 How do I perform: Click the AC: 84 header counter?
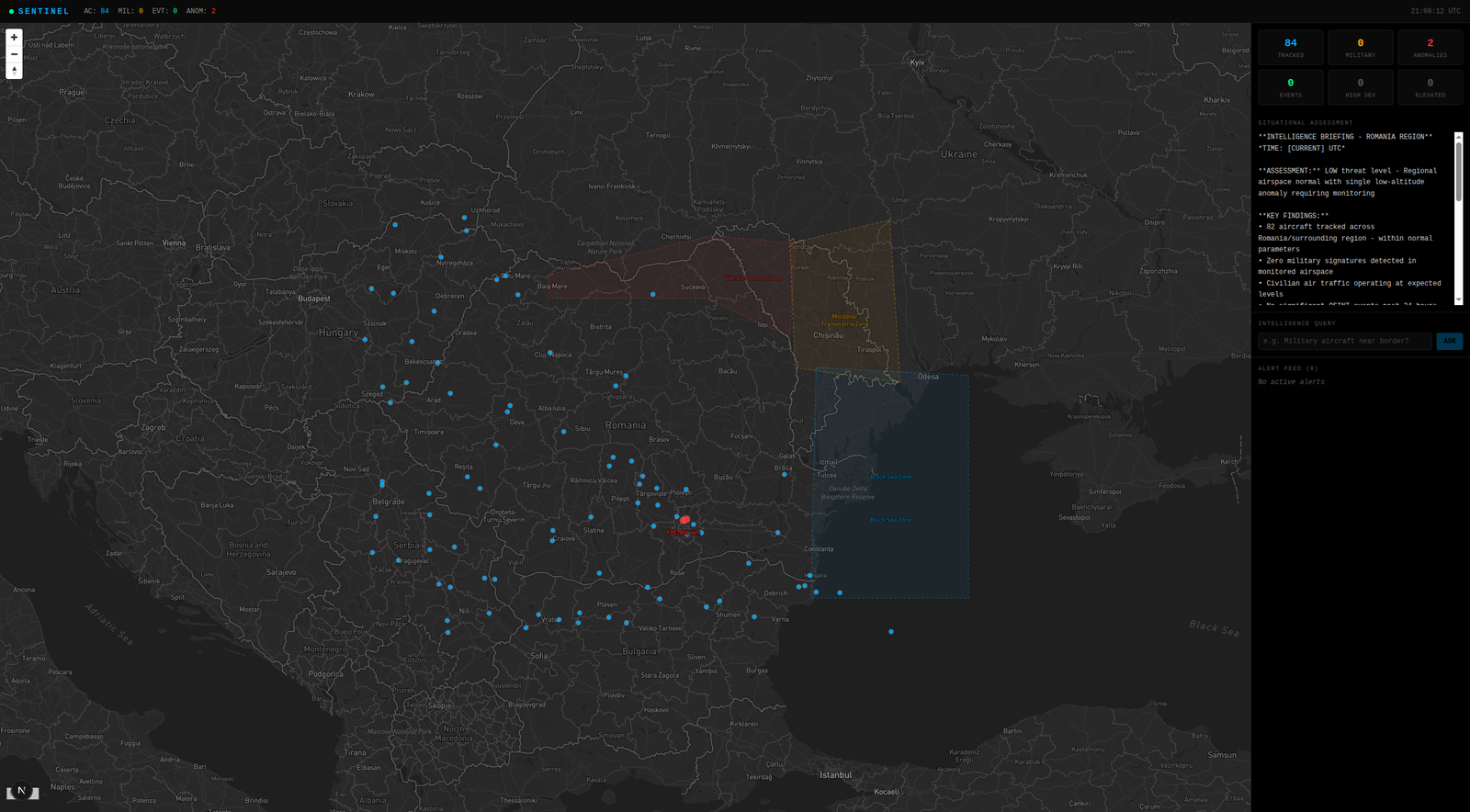[96, 11]
